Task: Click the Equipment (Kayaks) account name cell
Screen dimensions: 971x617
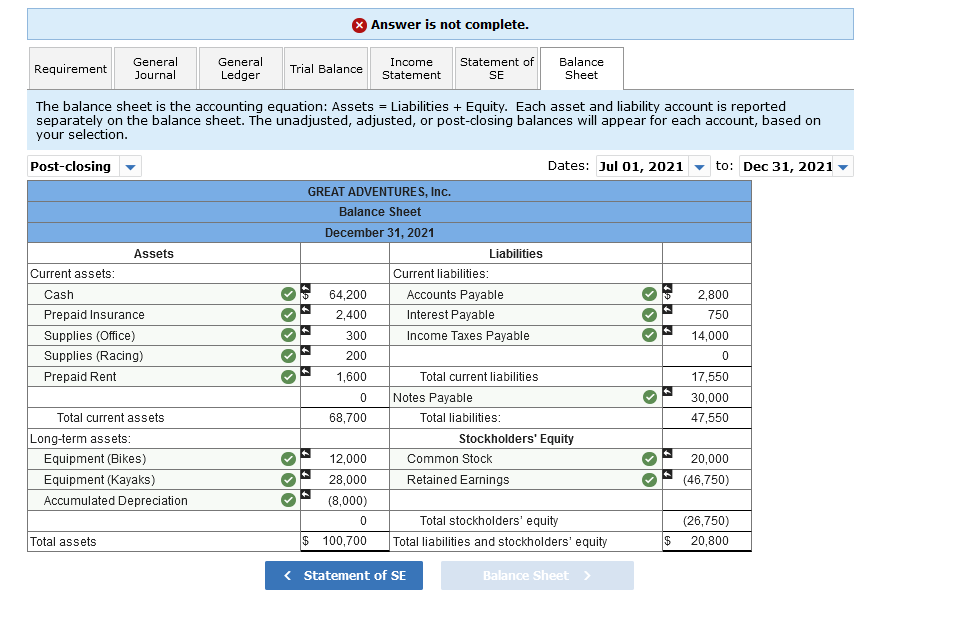Action: click(x=163, y=479)
